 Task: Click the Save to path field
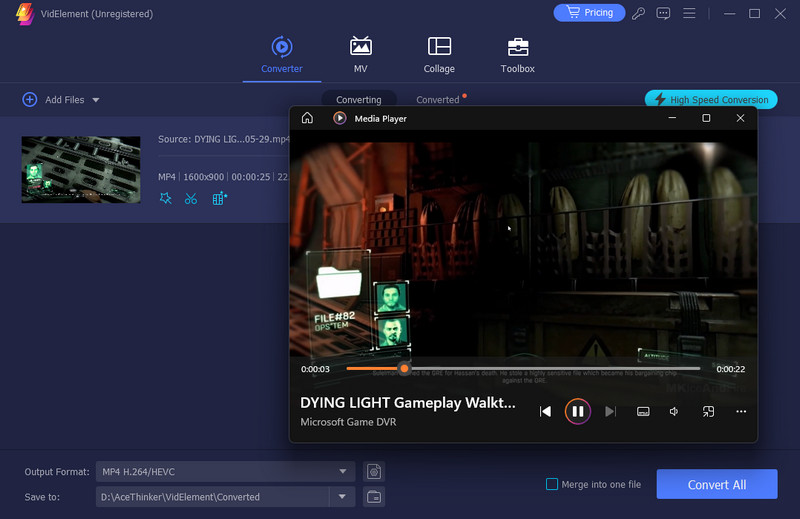click(213, 497)
